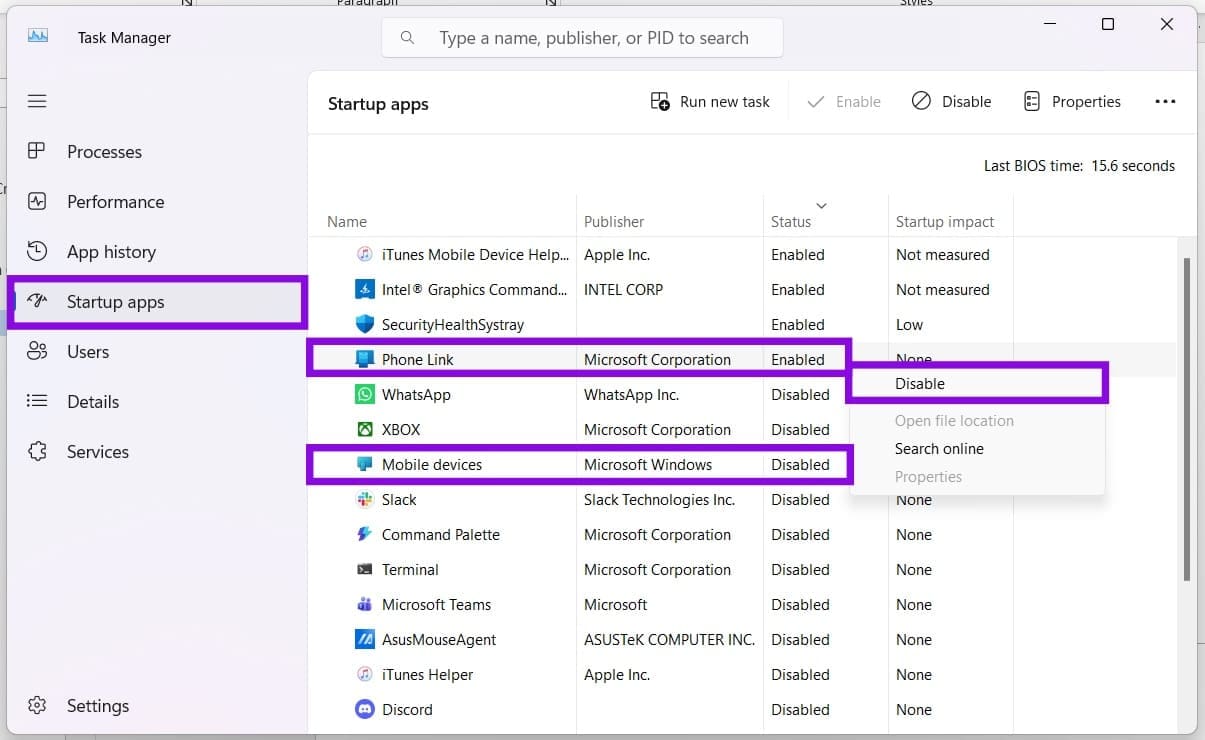Click the Status column sort chevron
Screen dimensions: 1205x740
821,206
